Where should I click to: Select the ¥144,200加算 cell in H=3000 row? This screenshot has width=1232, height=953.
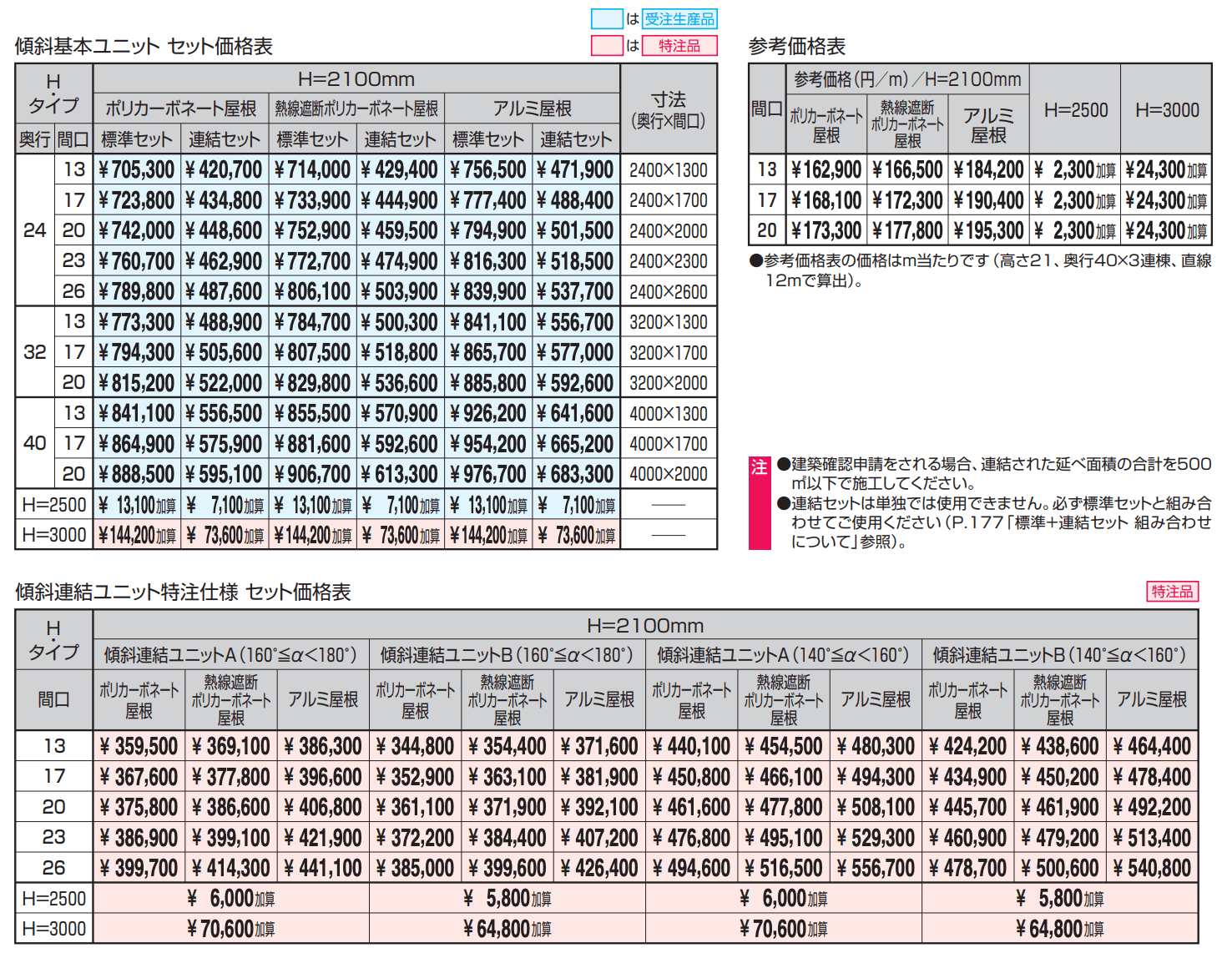pyautogui.click(x=139, y=533)
